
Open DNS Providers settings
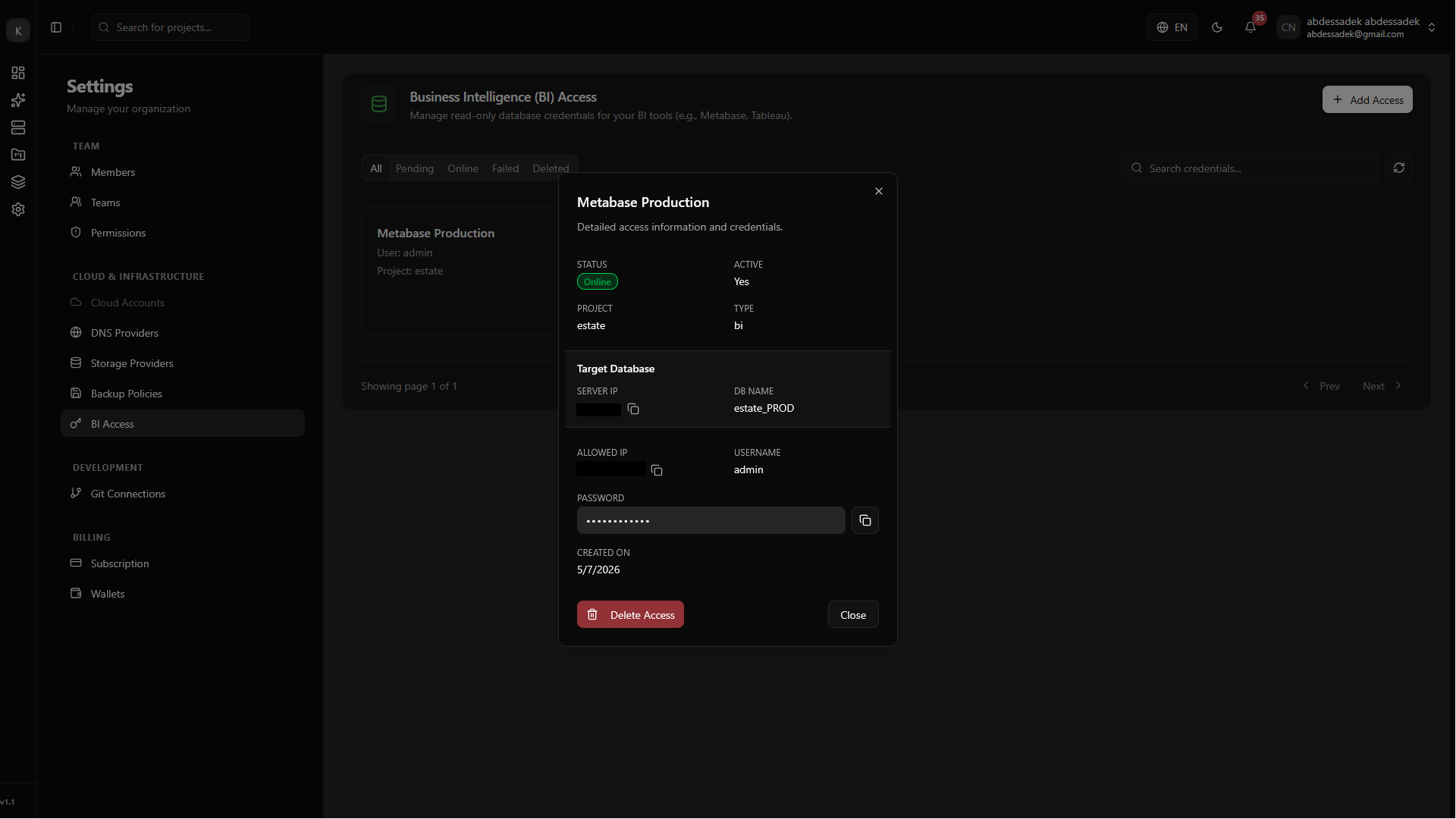pyautogui.click(x=183, y=333)
